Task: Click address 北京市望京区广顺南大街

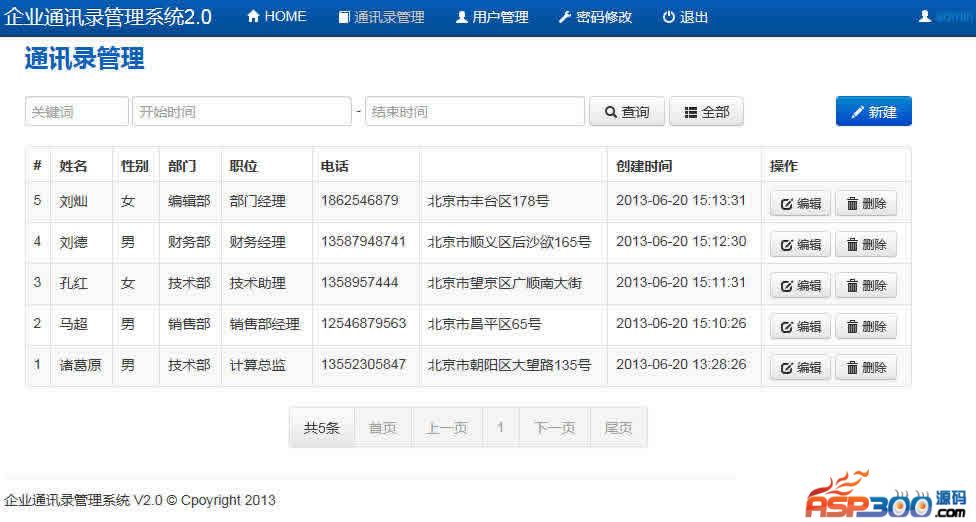Action: (504, 283)
